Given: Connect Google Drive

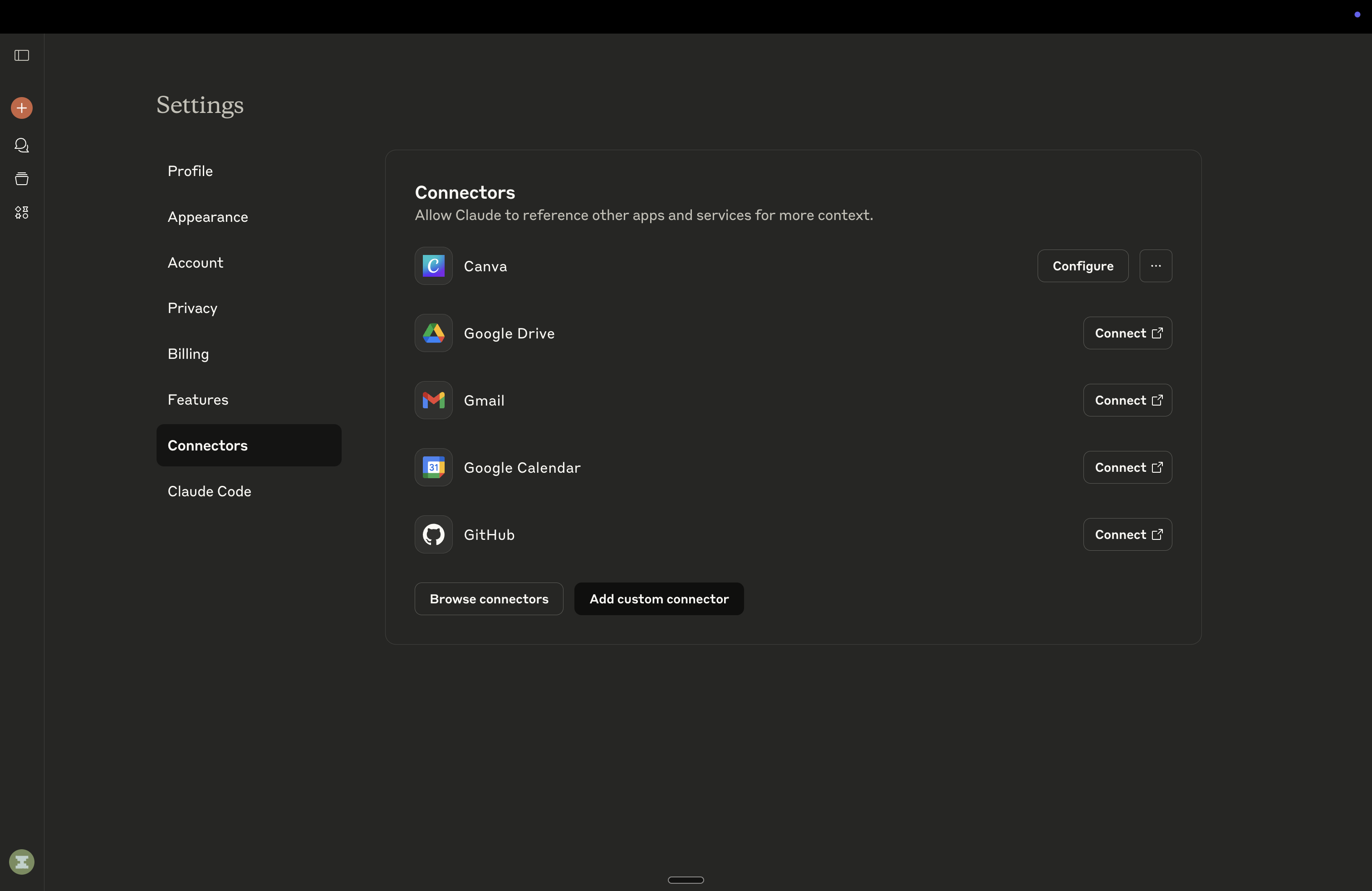Looking at the screenshot, I should point(1127,333).
